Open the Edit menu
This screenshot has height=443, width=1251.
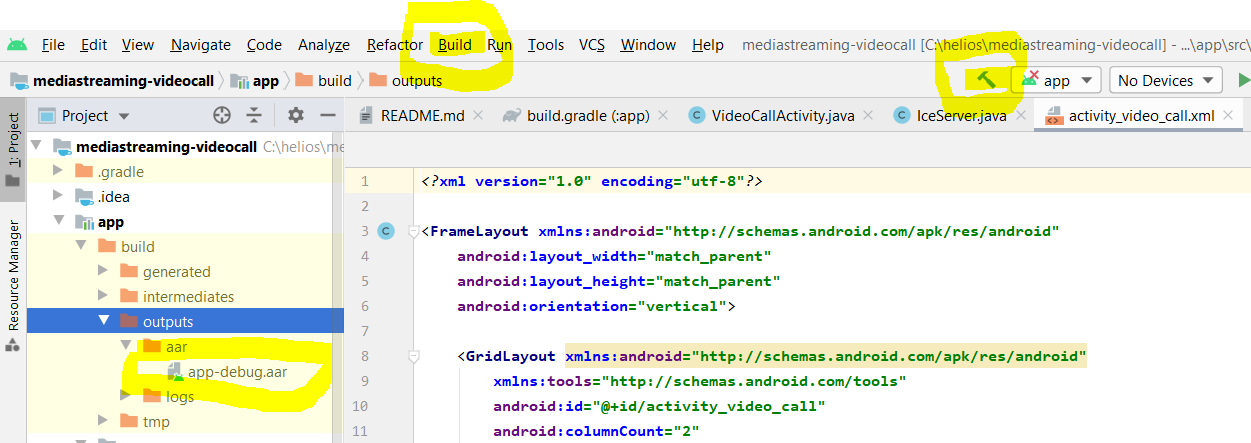pyautogui.click(x=94, y=45)
